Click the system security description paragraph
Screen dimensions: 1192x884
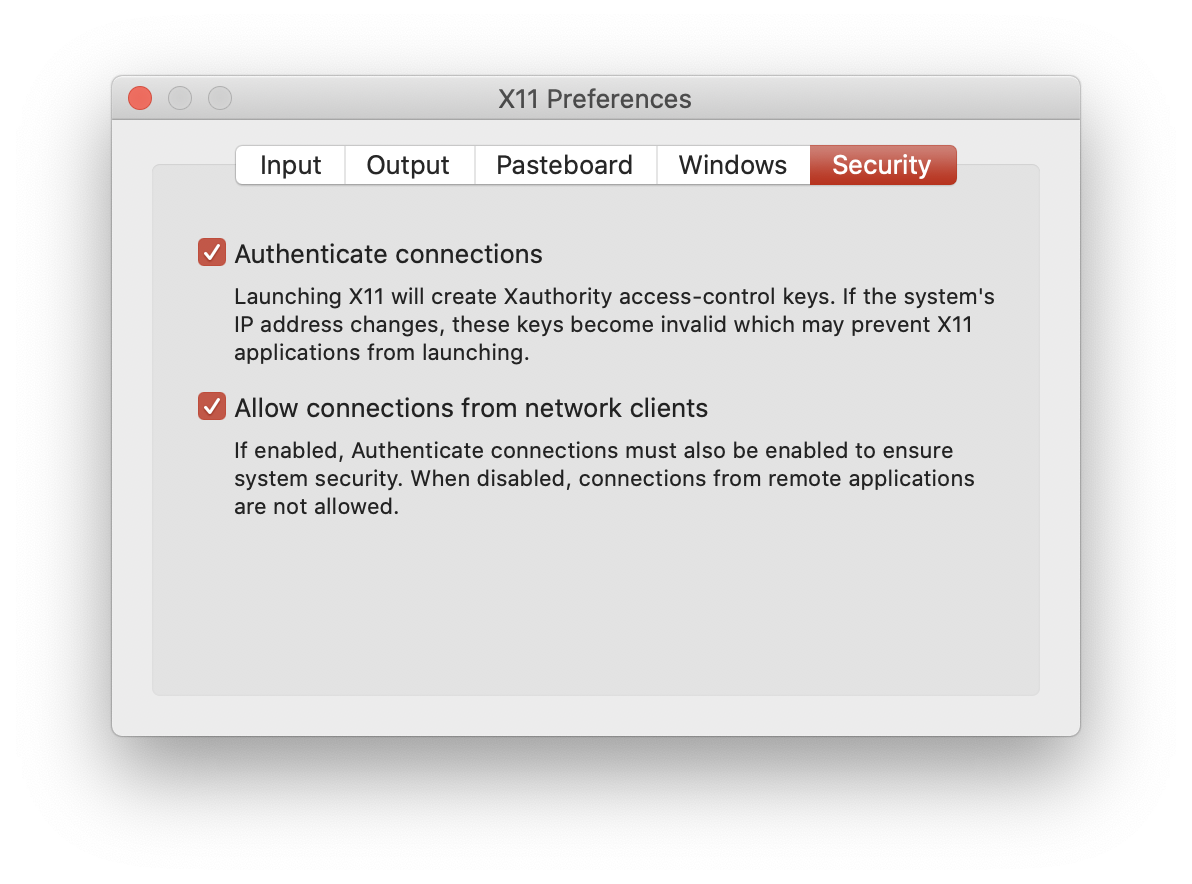(x=604, y=478)
